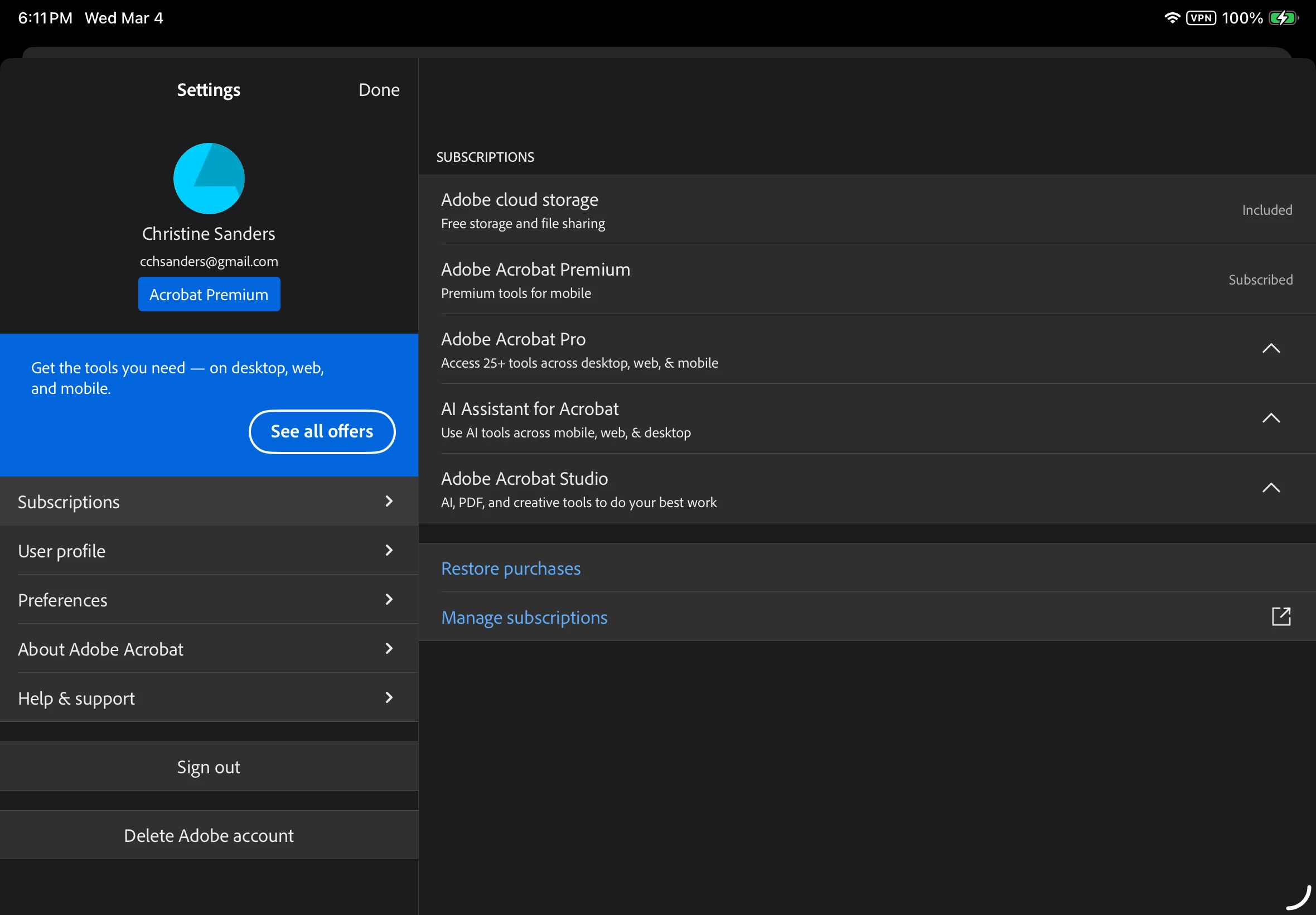Open the Manage subscriptions link
Image resolution: width=1316 pixels, height=915 pixels.
tap(524, 618)
